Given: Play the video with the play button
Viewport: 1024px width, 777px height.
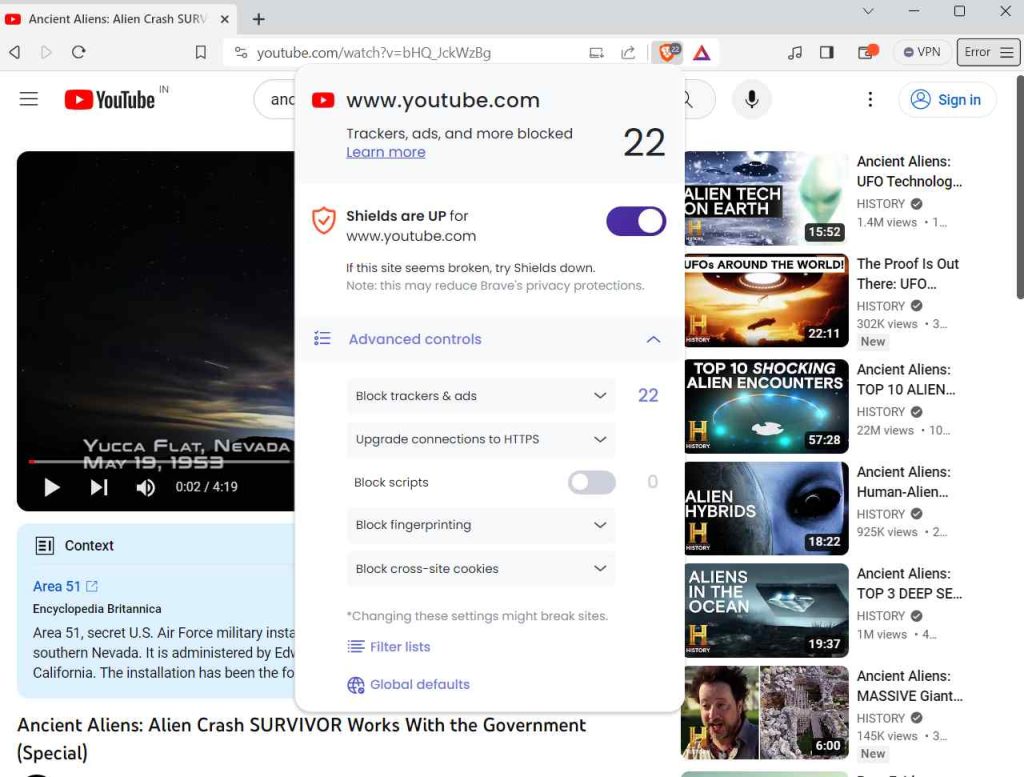Looking at the screenshot, I should [x=52, y=487].
